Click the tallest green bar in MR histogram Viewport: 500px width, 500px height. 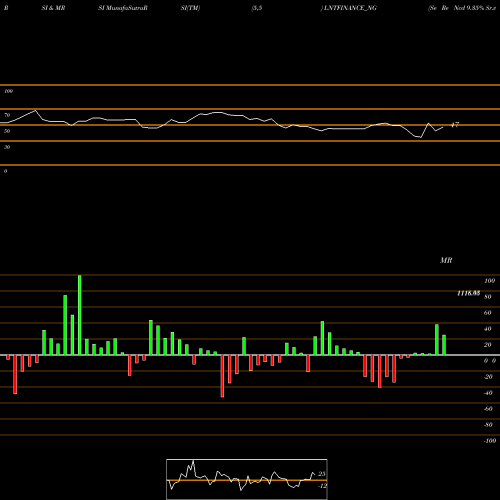point(79,315)
